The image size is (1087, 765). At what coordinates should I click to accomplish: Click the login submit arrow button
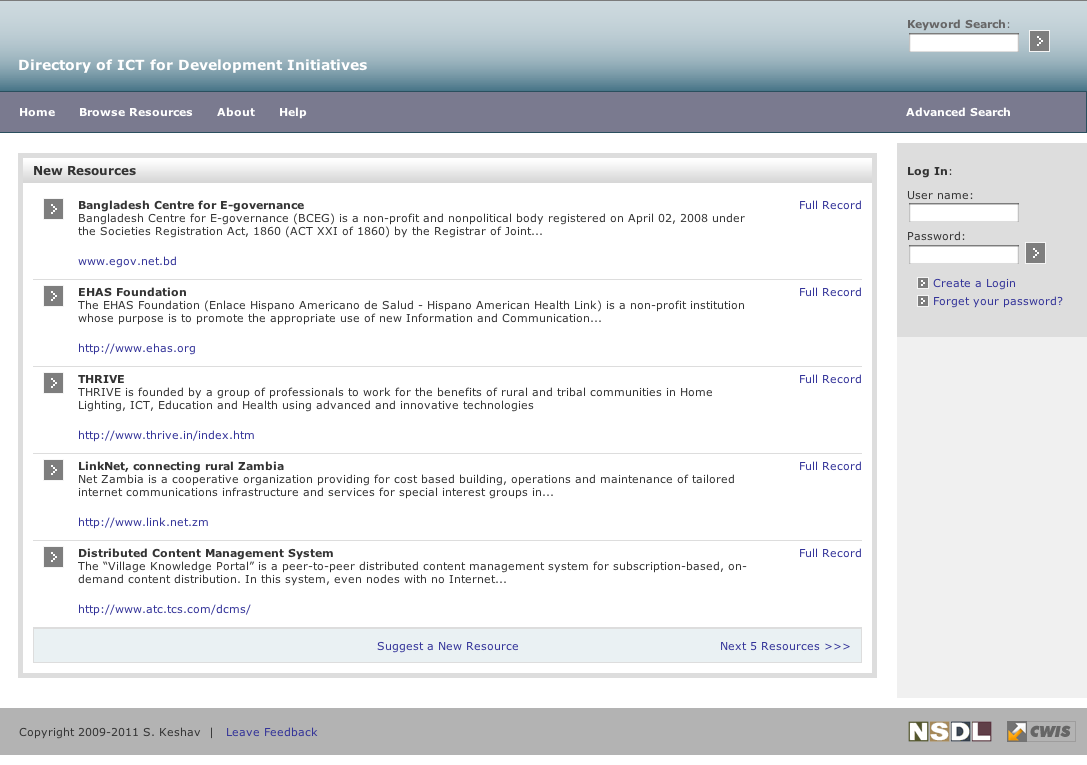pyautogui.click(x=1035, y=253)
